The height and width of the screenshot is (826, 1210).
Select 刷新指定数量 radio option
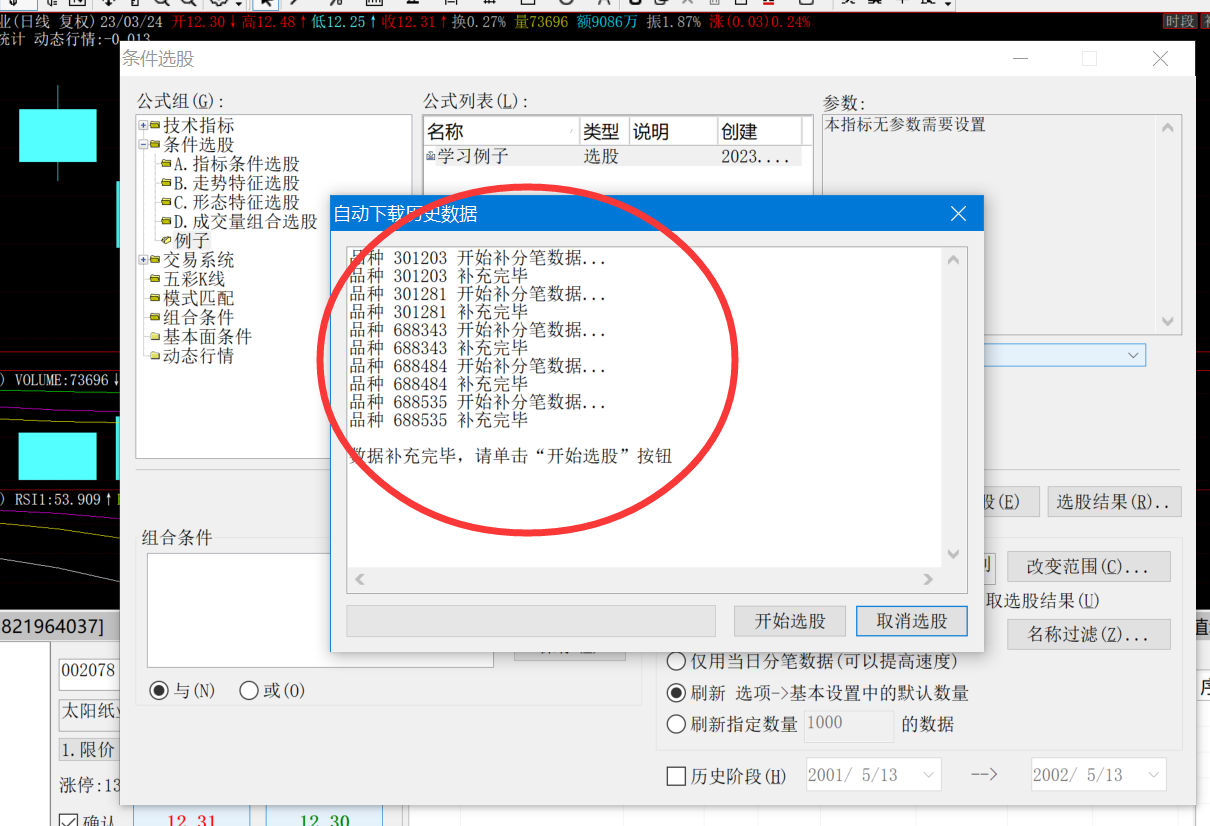676,724
